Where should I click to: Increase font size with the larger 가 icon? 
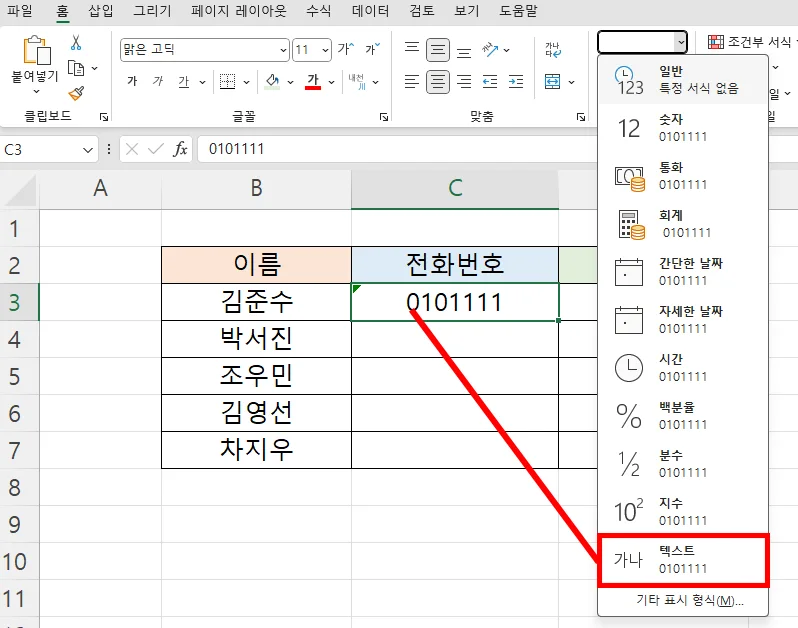346,49
